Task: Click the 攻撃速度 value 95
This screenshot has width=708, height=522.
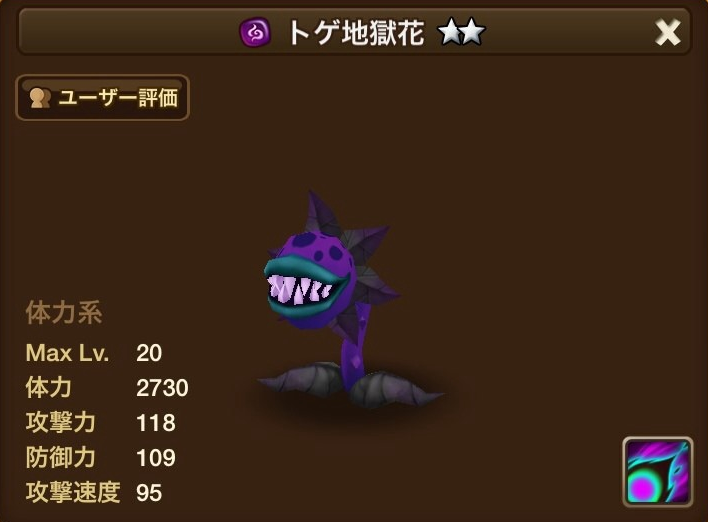Action: 149,493
